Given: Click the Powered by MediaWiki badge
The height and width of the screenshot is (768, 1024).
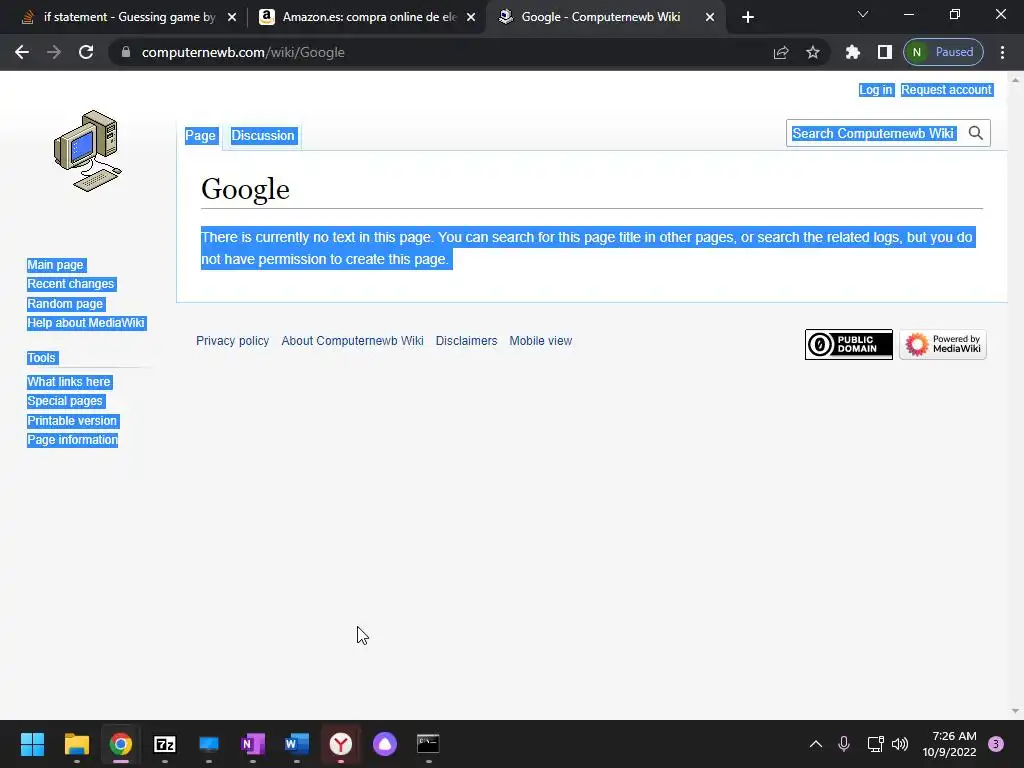Looking at the screenshot, I should (942, 344).
